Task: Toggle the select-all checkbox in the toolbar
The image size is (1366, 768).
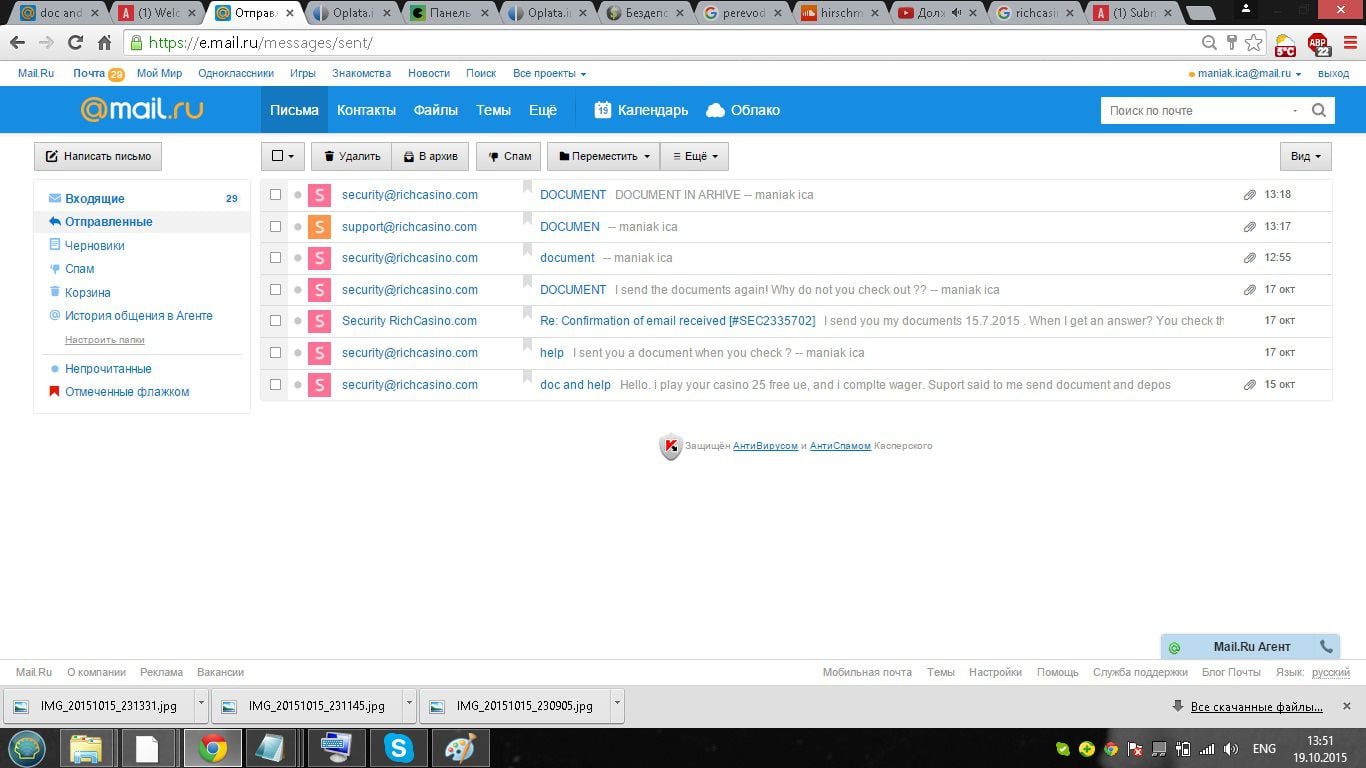Action: (278, 156)
